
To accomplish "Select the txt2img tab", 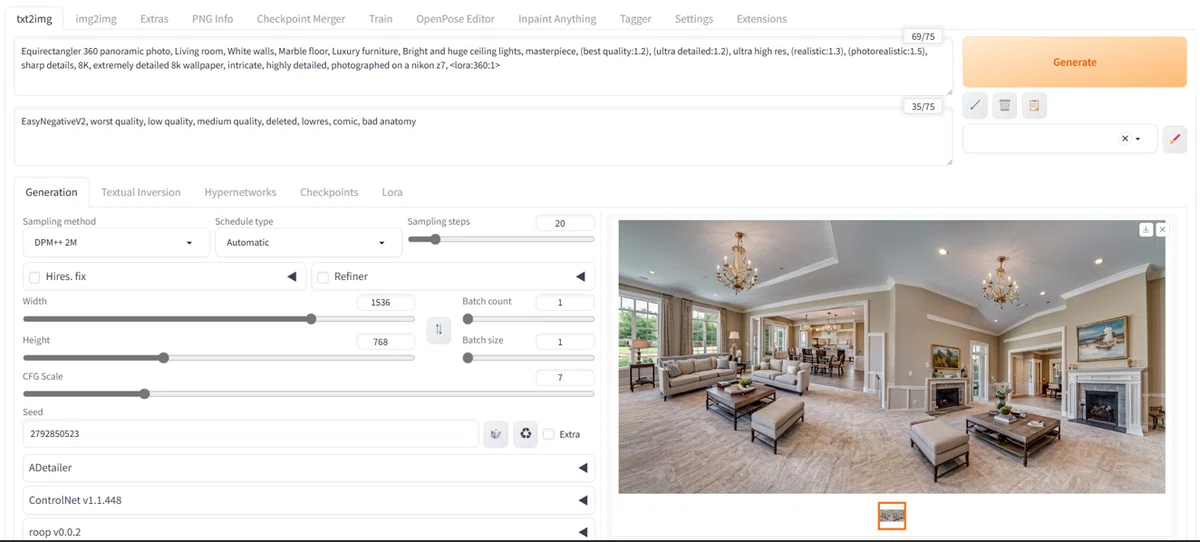I will point(35,19).
